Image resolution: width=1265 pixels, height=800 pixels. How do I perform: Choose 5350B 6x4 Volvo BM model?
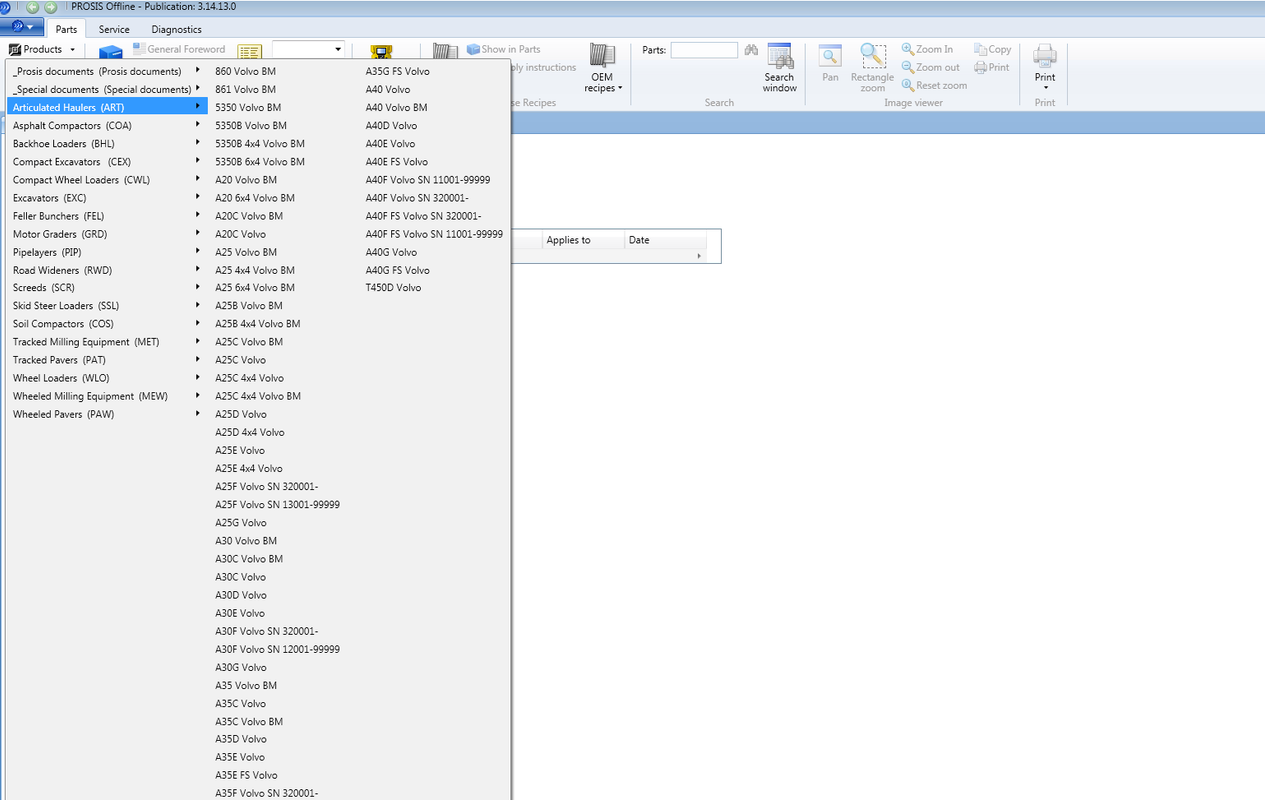(x=260, y=162)
